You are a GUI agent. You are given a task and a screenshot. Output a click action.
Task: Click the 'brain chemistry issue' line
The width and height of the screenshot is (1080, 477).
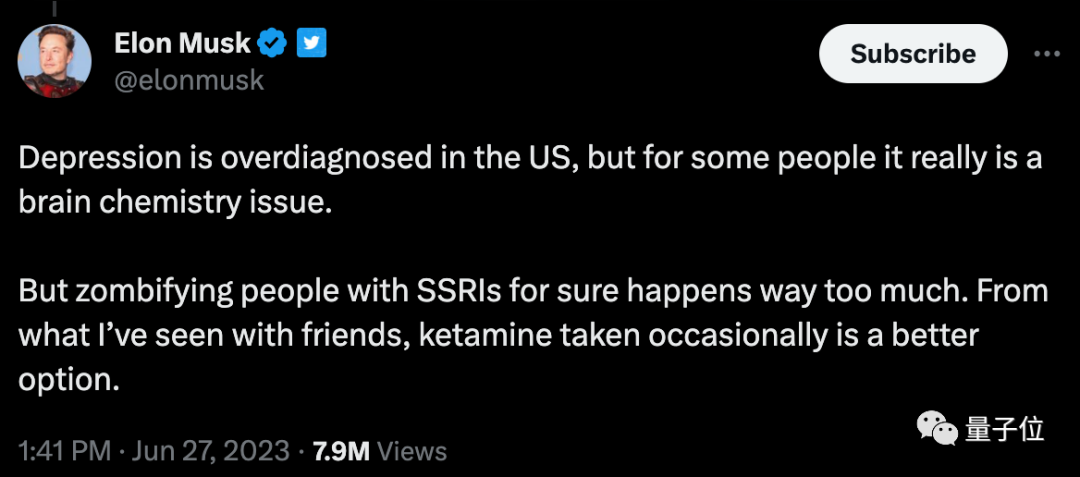pyautogui.click(x=169, y=205)
